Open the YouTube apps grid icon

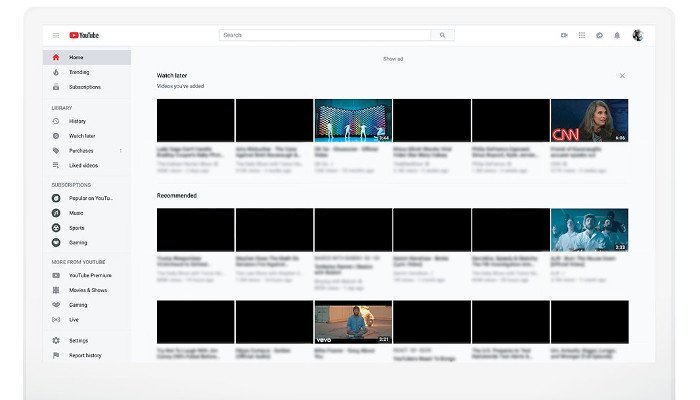[x=582, y=35]
